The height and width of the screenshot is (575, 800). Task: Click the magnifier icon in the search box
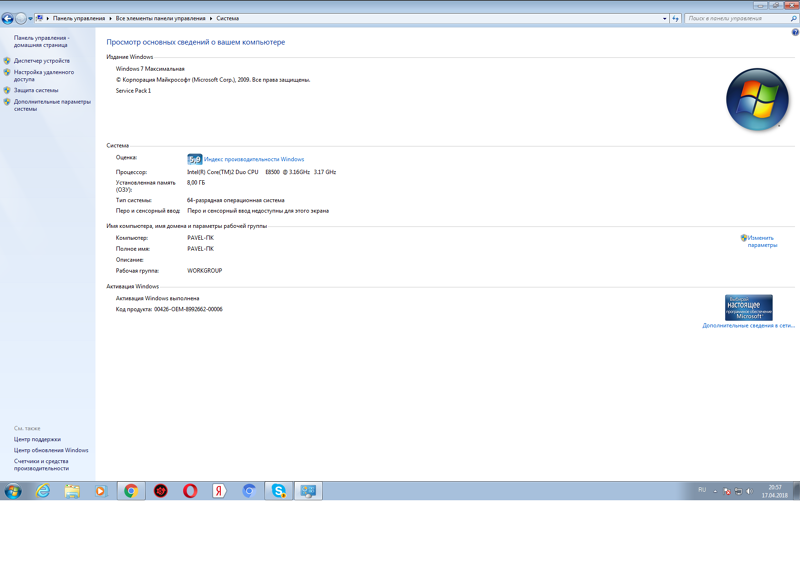click(793, 18)
